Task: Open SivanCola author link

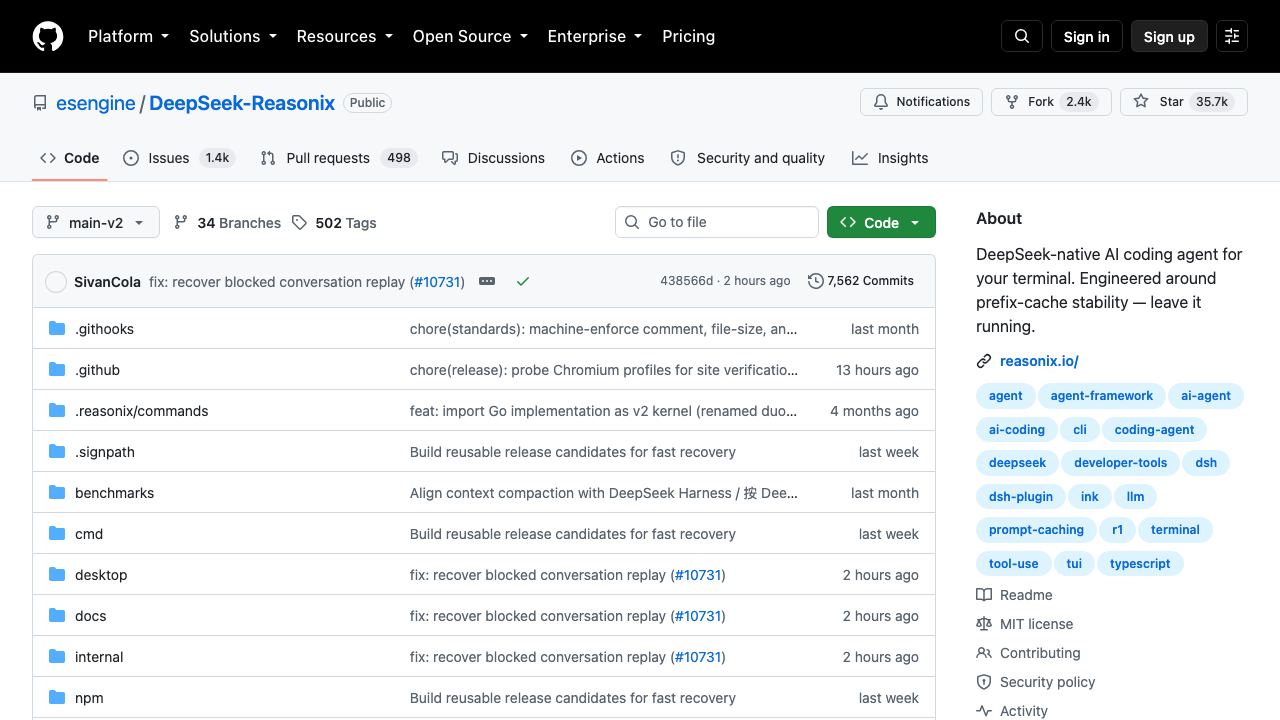Action: pyautogui.click(x=107, y=282)
